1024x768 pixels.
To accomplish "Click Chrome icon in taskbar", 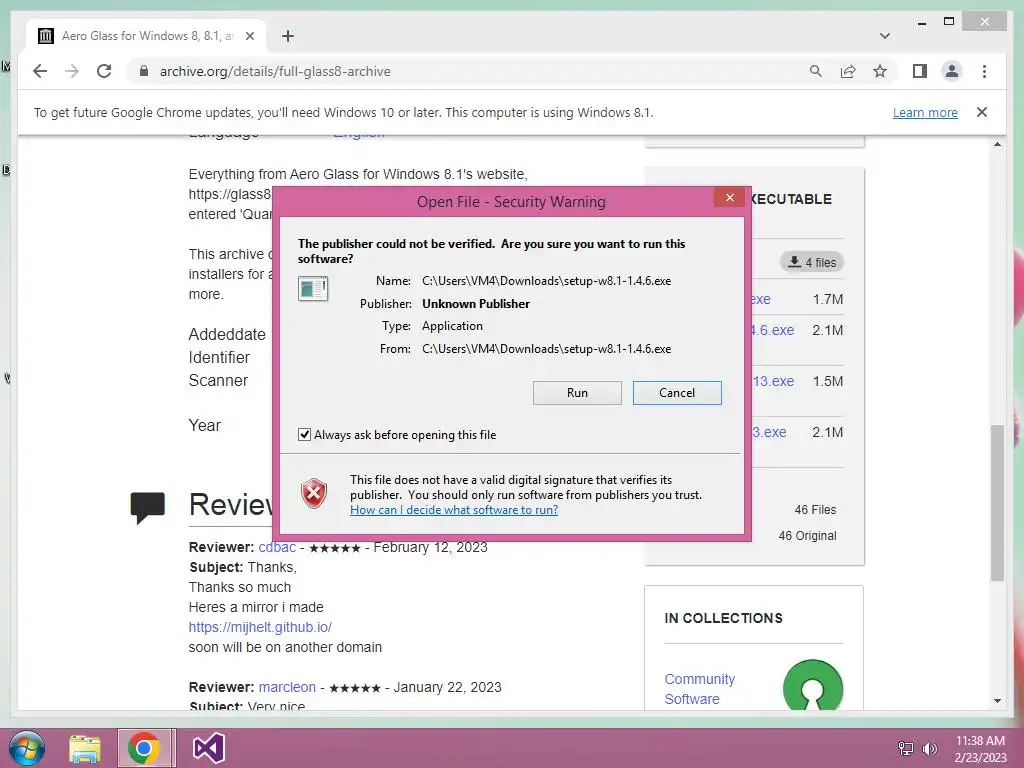I will point(144,748).
